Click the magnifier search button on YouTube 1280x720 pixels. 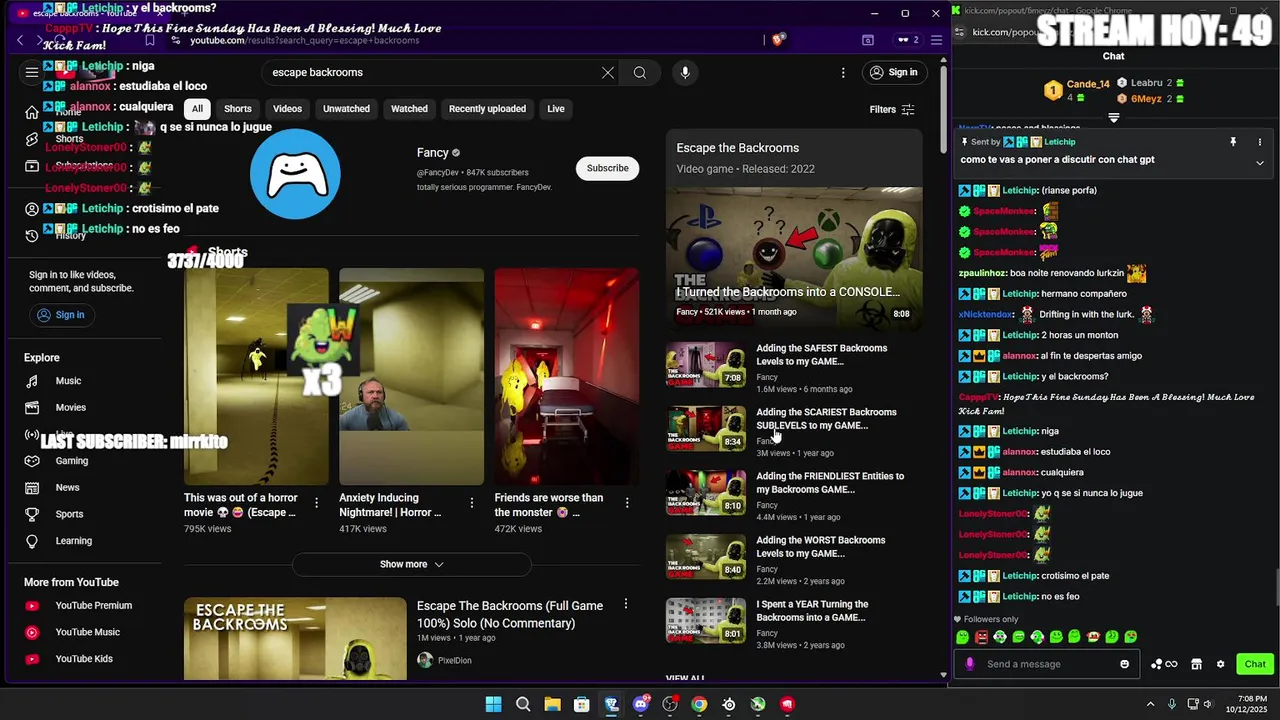(x=640, y=72)
